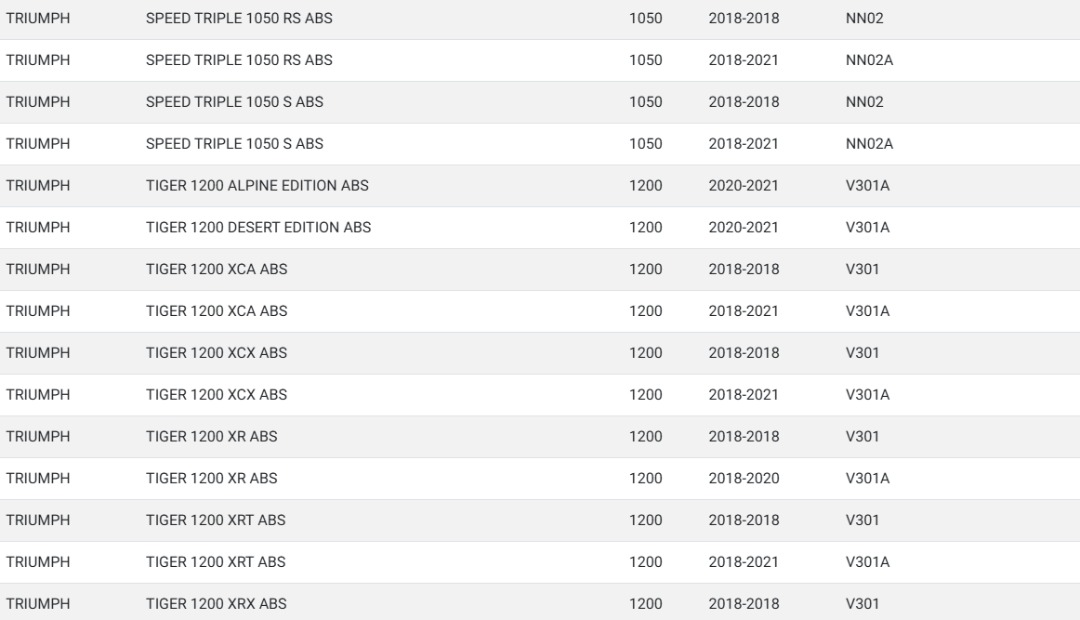Click years 2018-2021 in the Speed Triple RS row
Viewport: 1080px width, 620px height.
click(x=743, y=61)
